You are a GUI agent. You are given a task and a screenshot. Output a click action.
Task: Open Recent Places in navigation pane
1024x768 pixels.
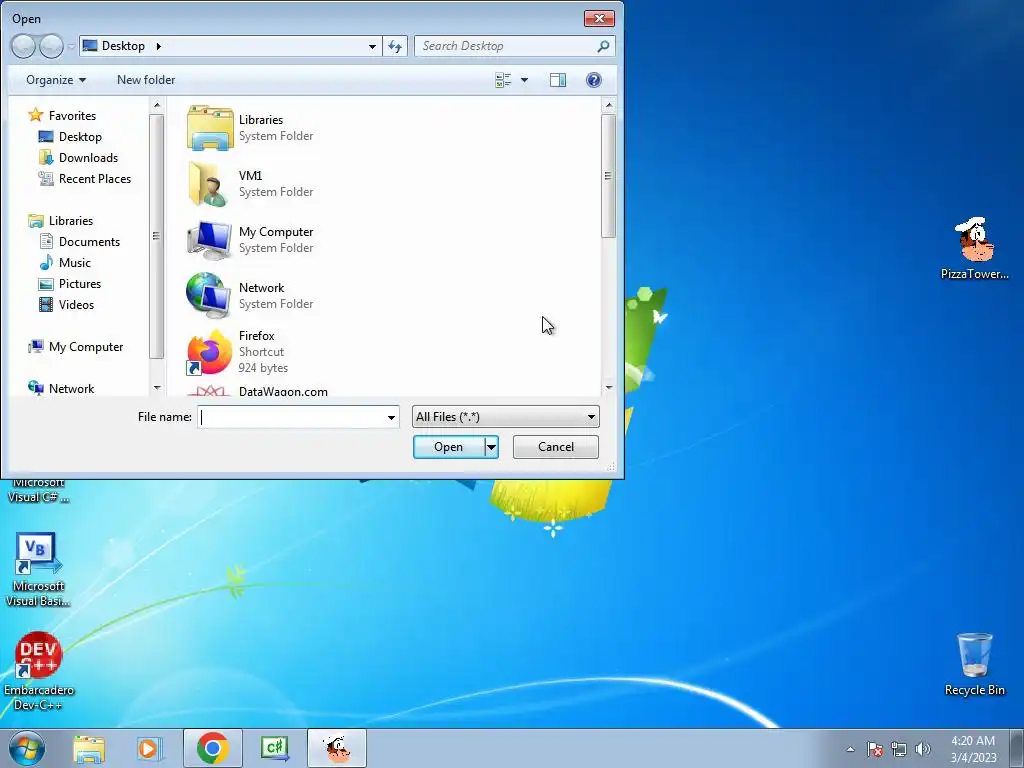[95, 178]
